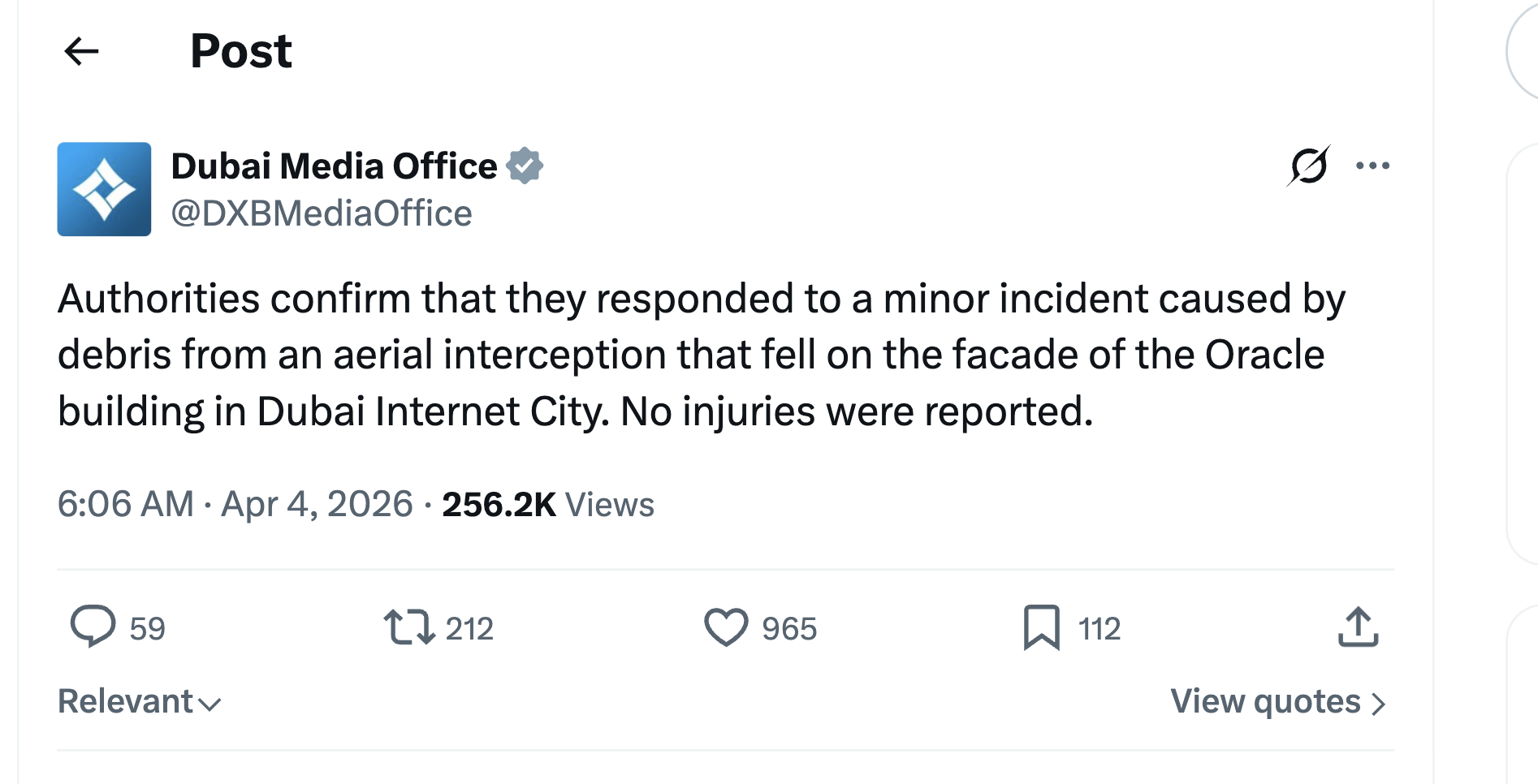Screen dimensions: 1538x784
Task: Click the Grok slash icon
Action: click(1308, 166)
